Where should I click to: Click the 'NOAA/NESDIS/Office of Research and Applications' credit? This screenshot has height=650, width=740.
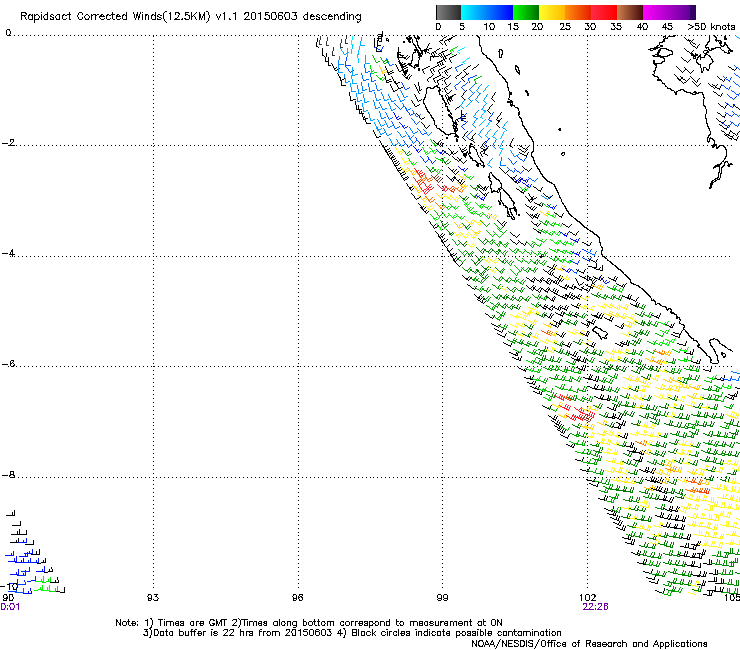coord(589,644)
